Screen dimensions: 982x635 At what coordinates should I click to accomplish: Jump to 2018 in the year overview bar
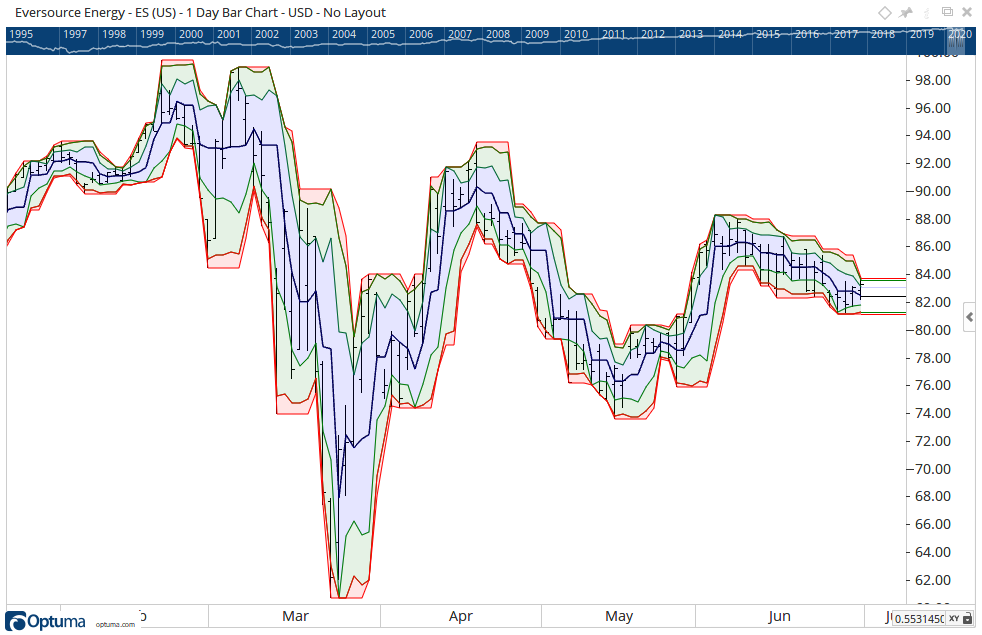[x=883, y=34]
